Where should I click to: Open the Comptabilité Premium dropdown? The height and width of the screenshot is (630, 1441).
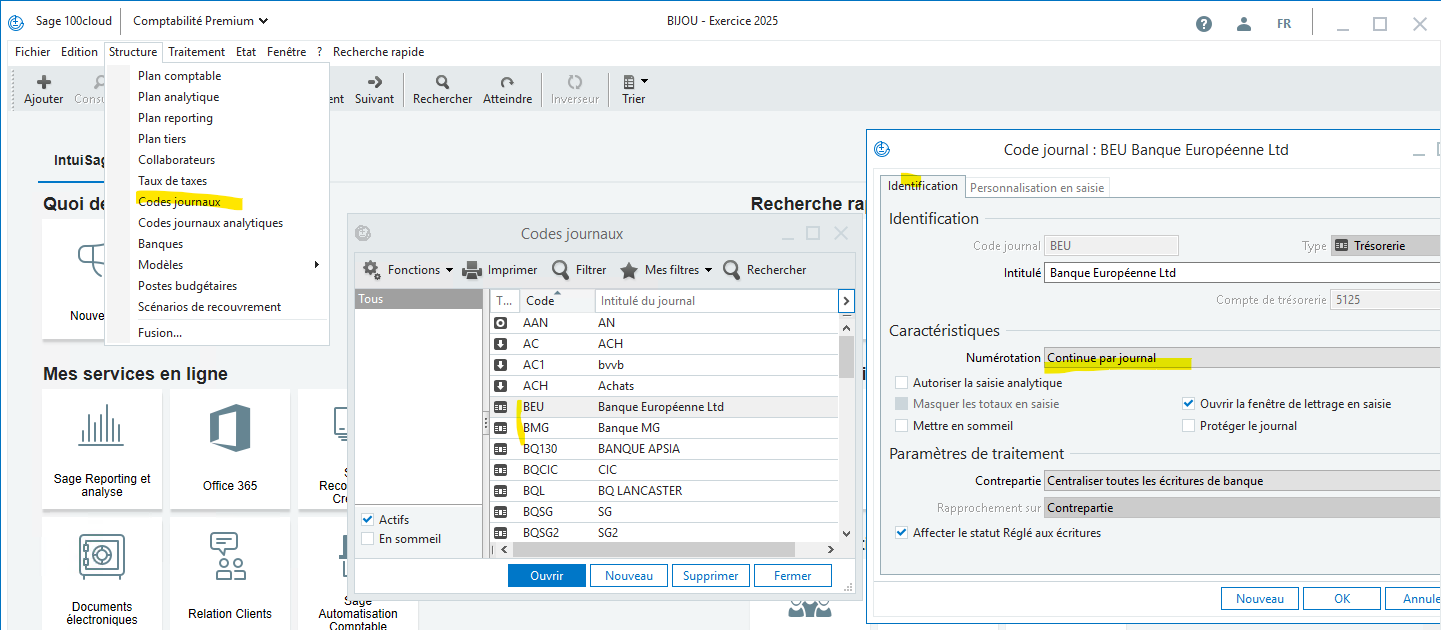pyautogui.click(x=200, y=21)
